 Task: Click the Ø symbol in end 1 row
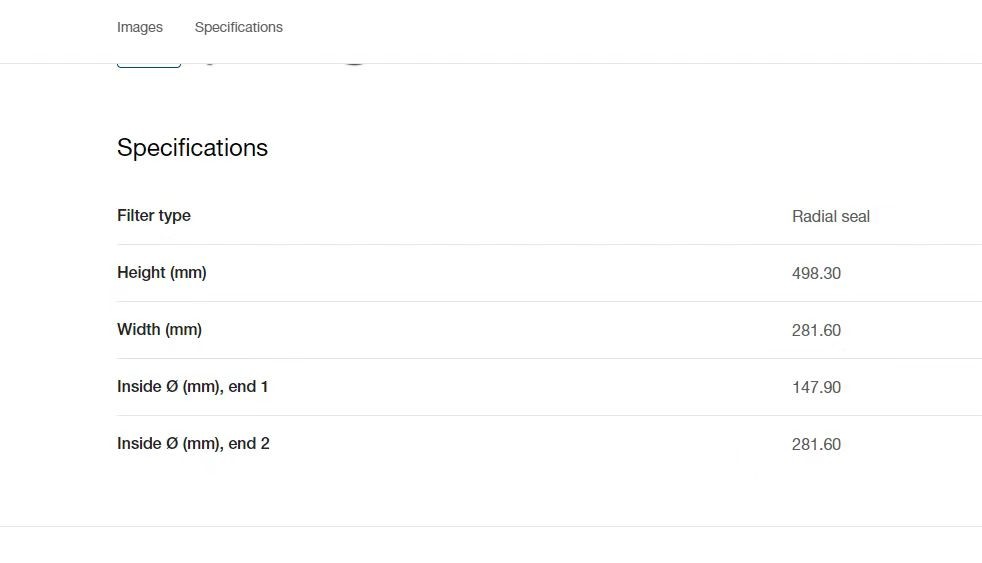(x=172, y=386)
